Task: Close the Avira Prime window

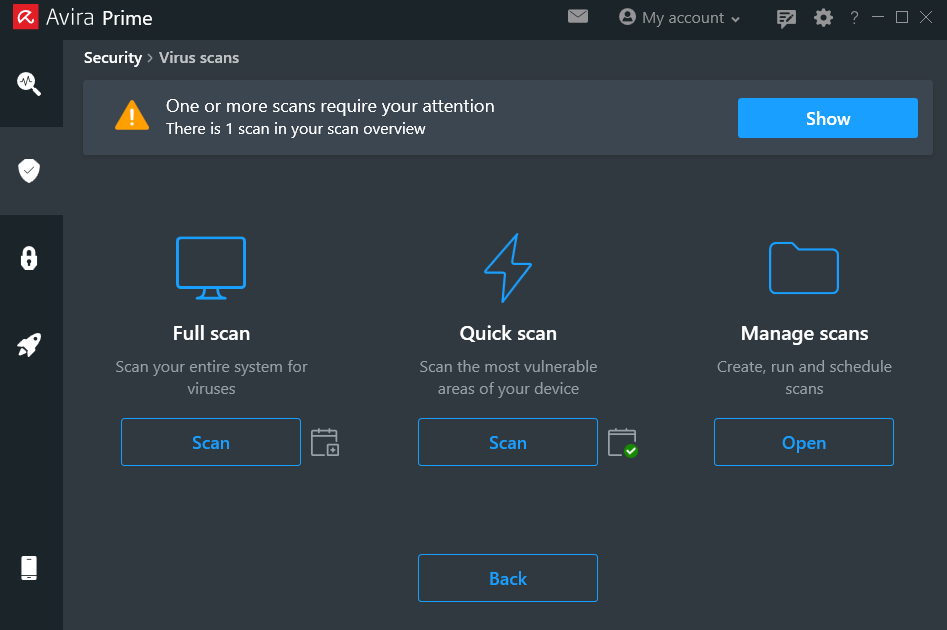Action: [x=926, y=18]
